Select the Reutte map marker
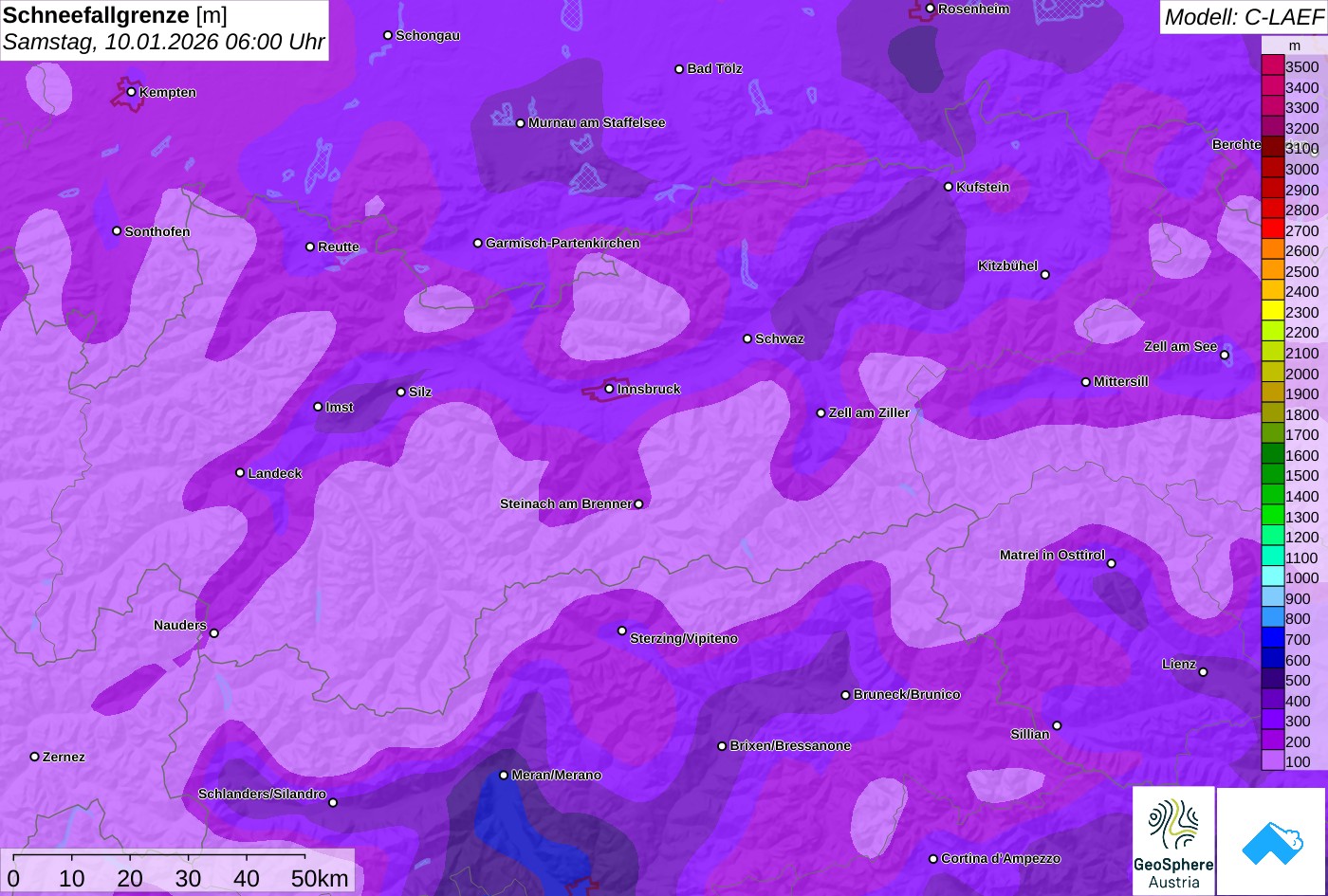The height and width of the screenshot is (896, 1328). (309, 247)
